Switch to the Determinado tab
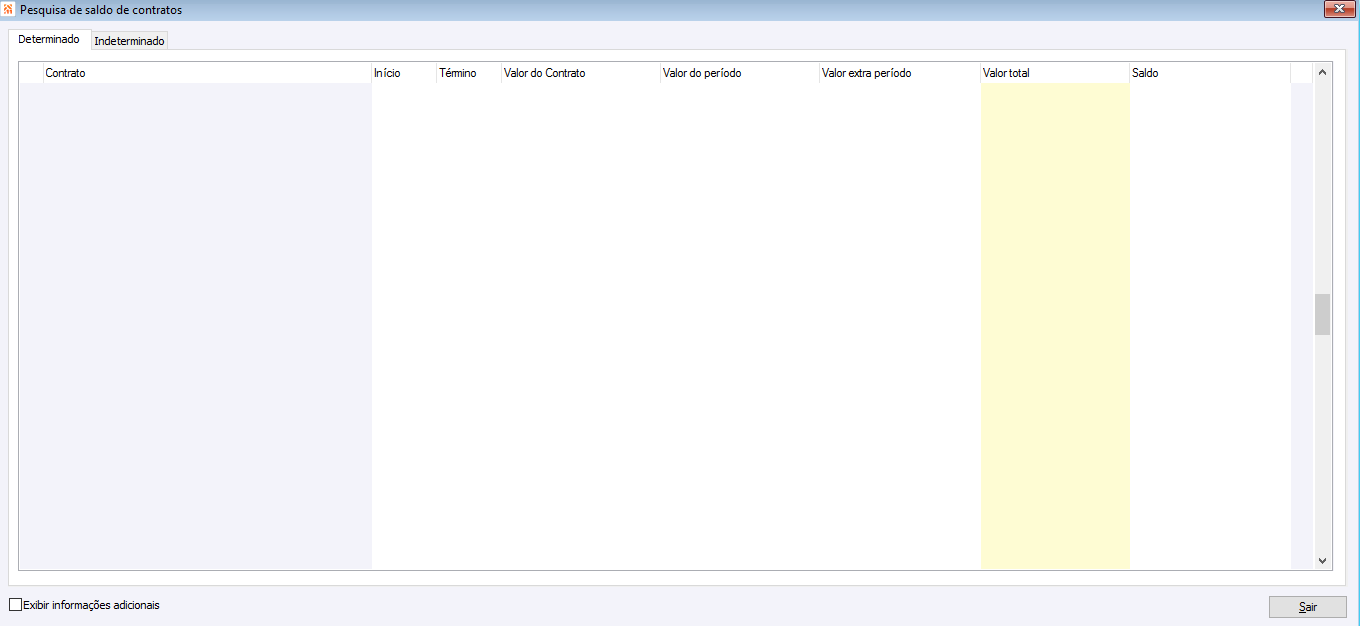 [49, 40]
